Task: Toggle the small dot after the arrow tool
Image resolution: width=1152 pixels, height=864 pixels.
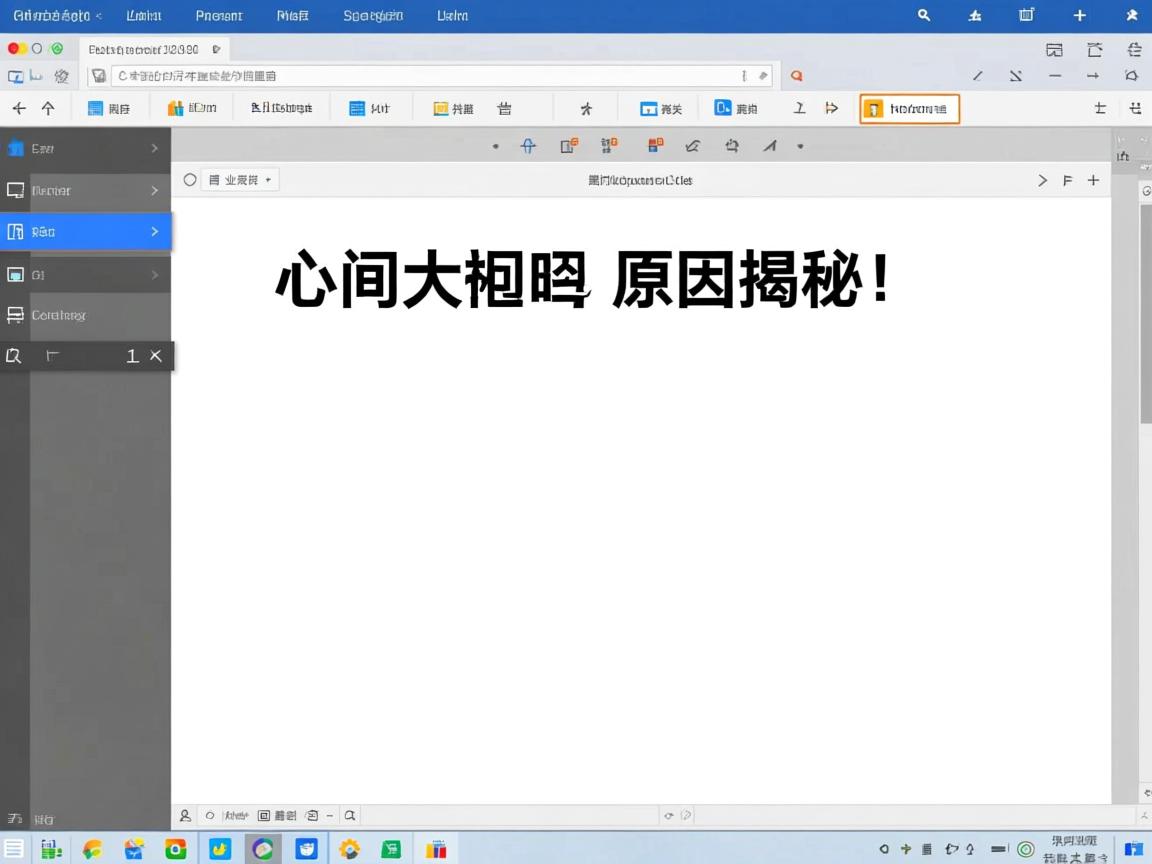Action: point(800,146)
